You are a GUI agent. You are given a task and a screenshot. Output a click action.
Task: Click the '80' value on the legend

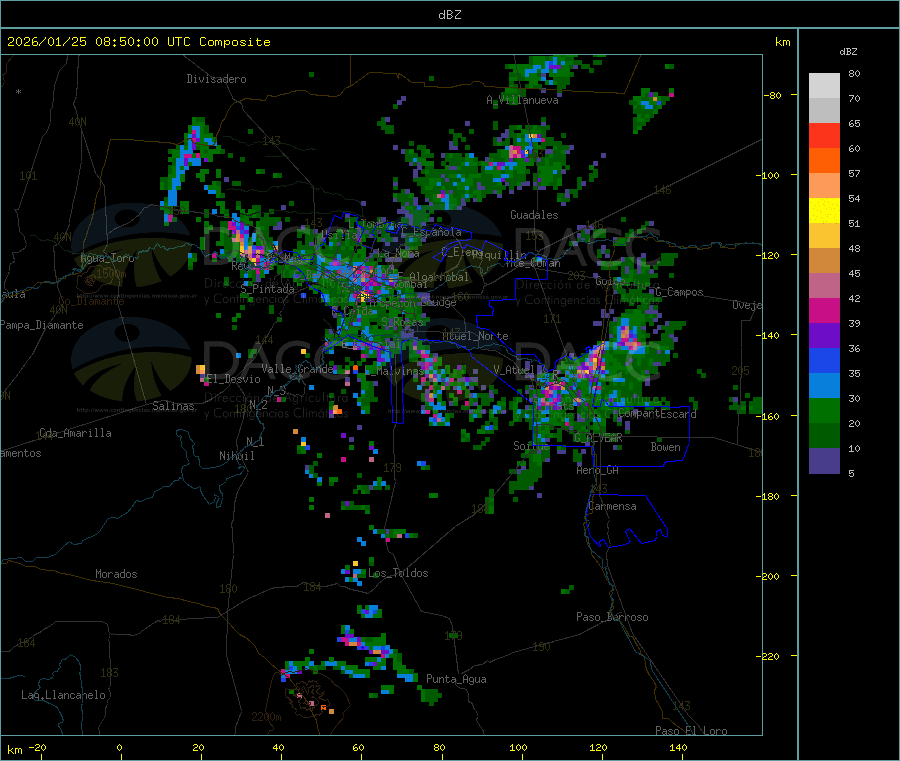pyautogui.click(x=854, y=73)
